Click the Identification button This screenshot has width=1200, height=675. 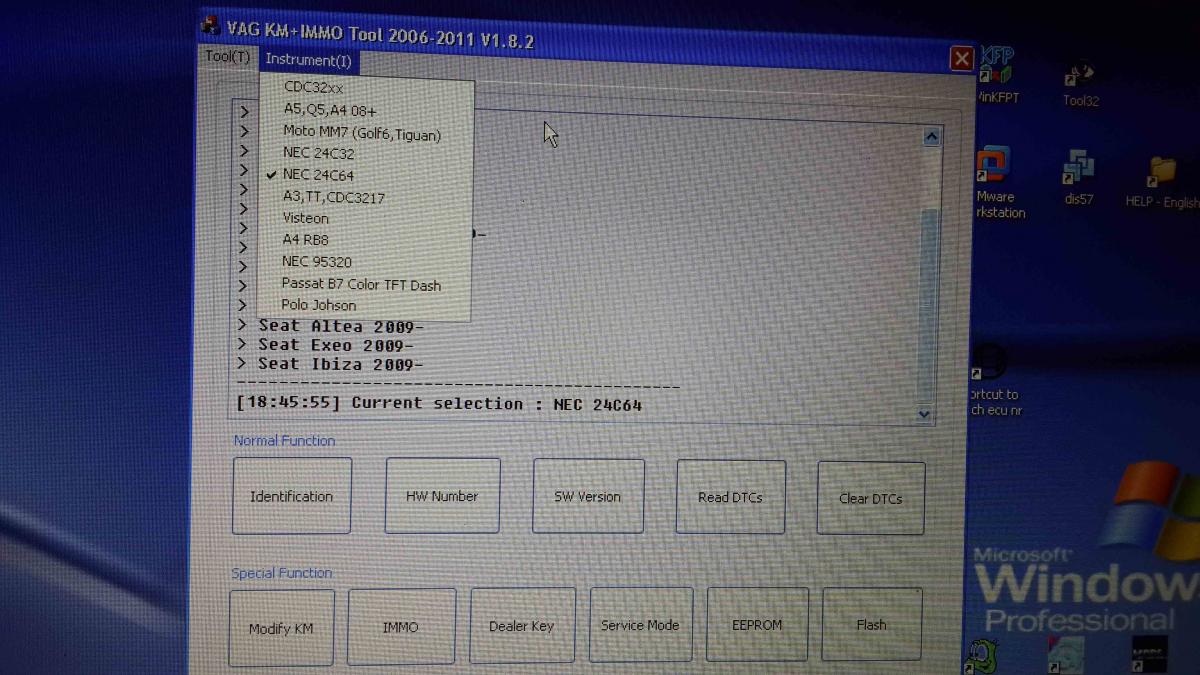coord(292,496)
